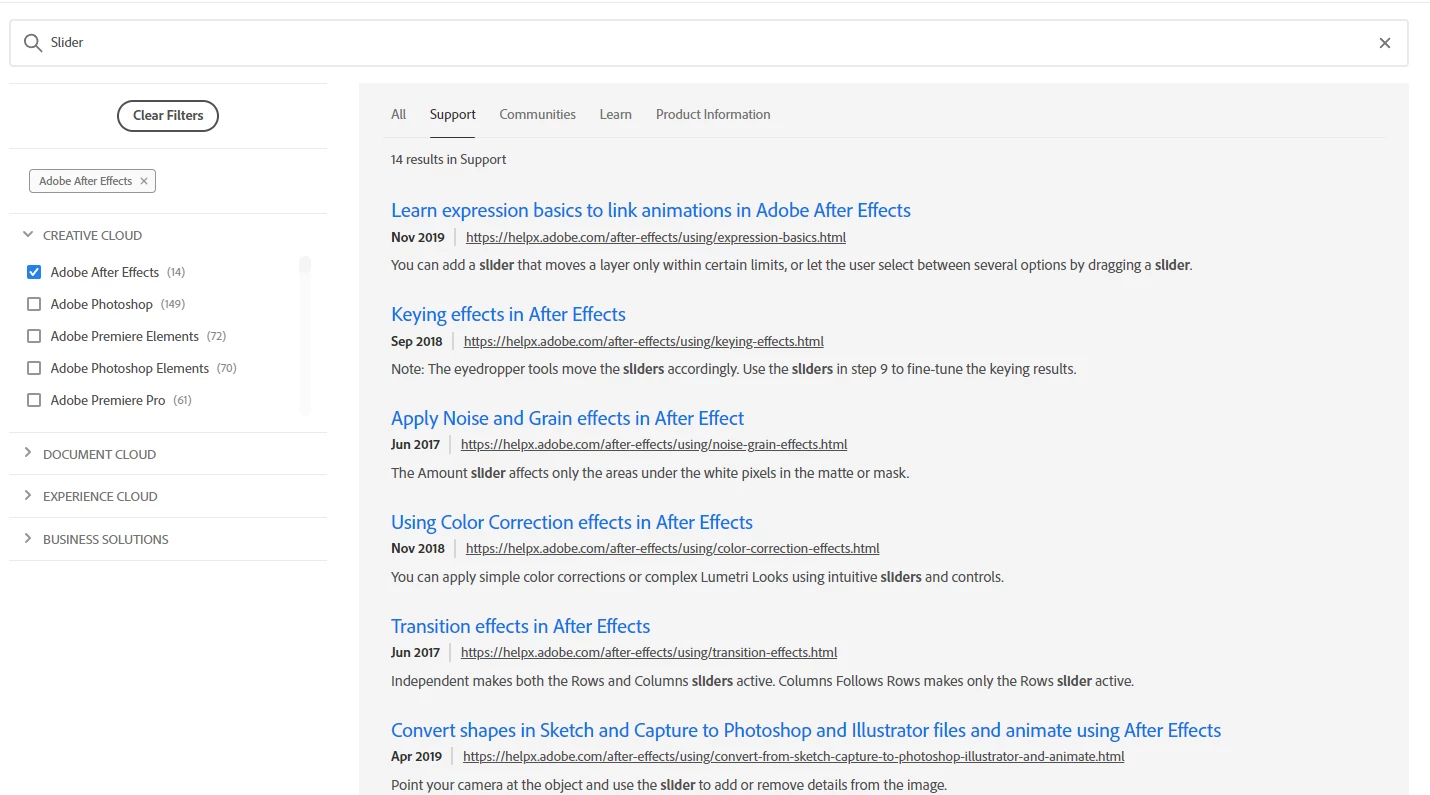This screenshot has width=1430, height=795.
Task: Select the Support tab
Action: [452, 114]
